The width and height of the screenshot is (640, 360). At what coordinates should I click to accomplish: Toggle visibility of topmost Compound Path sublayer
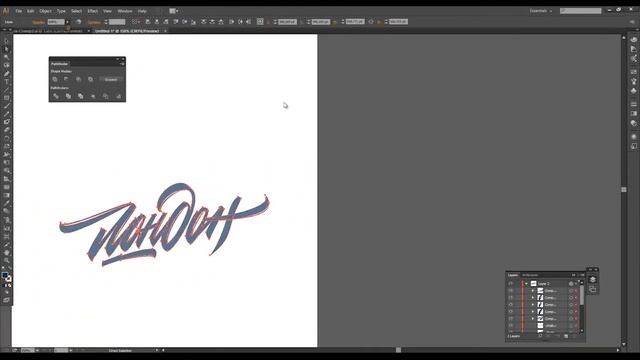tap(511, 291)
